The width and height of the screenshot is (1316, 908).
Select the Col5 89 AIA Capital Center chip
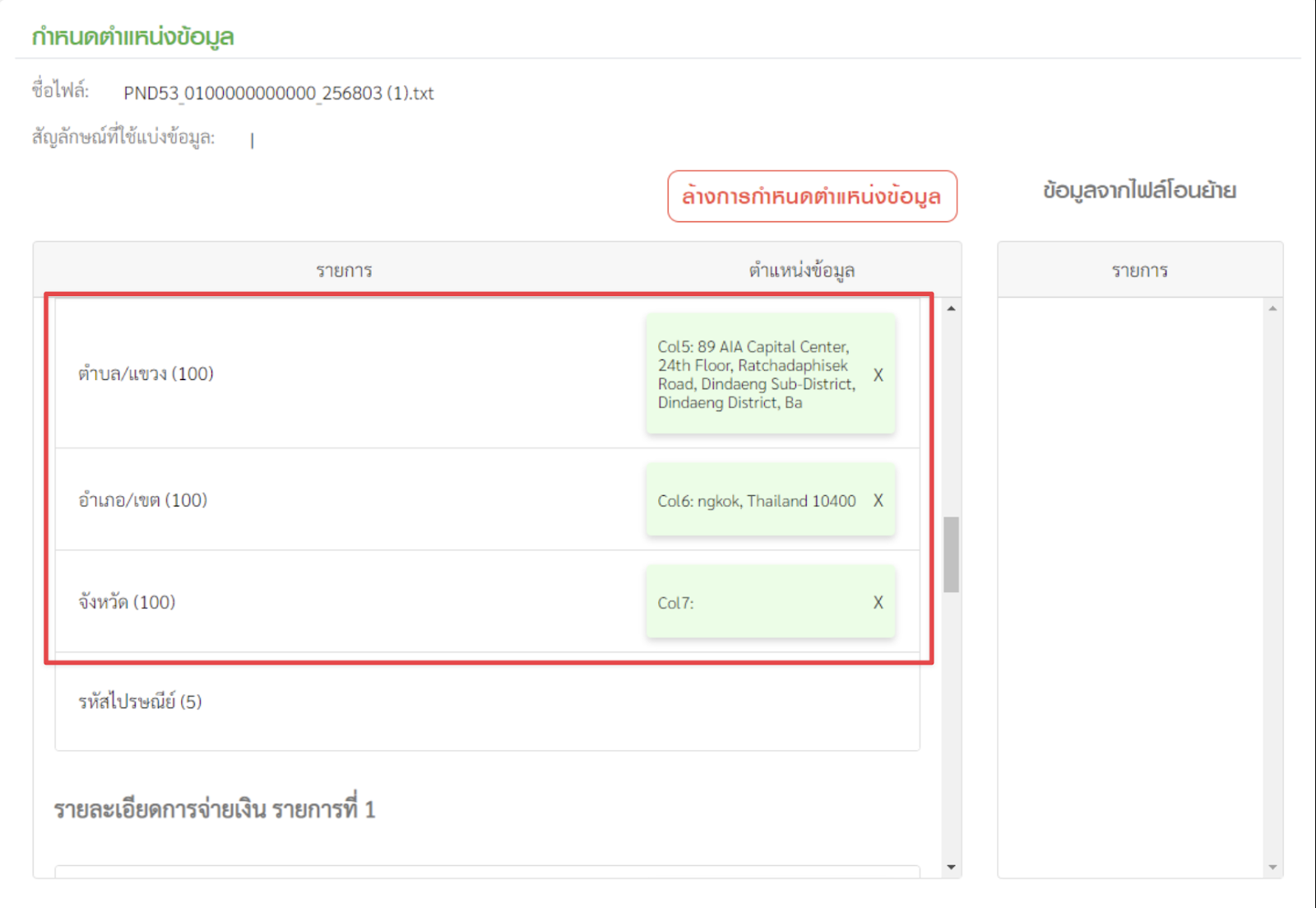pyautogui.click(x=757, y=375)
